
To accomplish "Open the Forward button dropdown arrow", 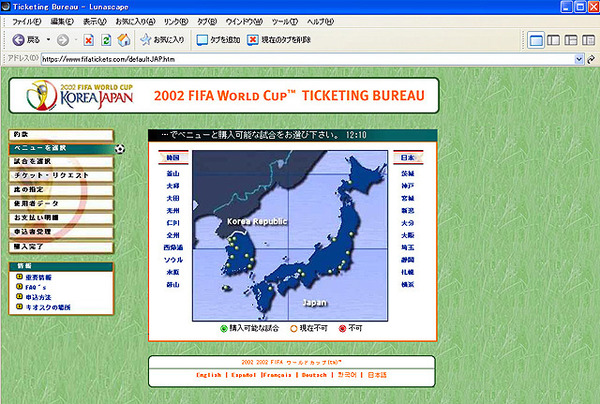I will (x=76, y=39).
